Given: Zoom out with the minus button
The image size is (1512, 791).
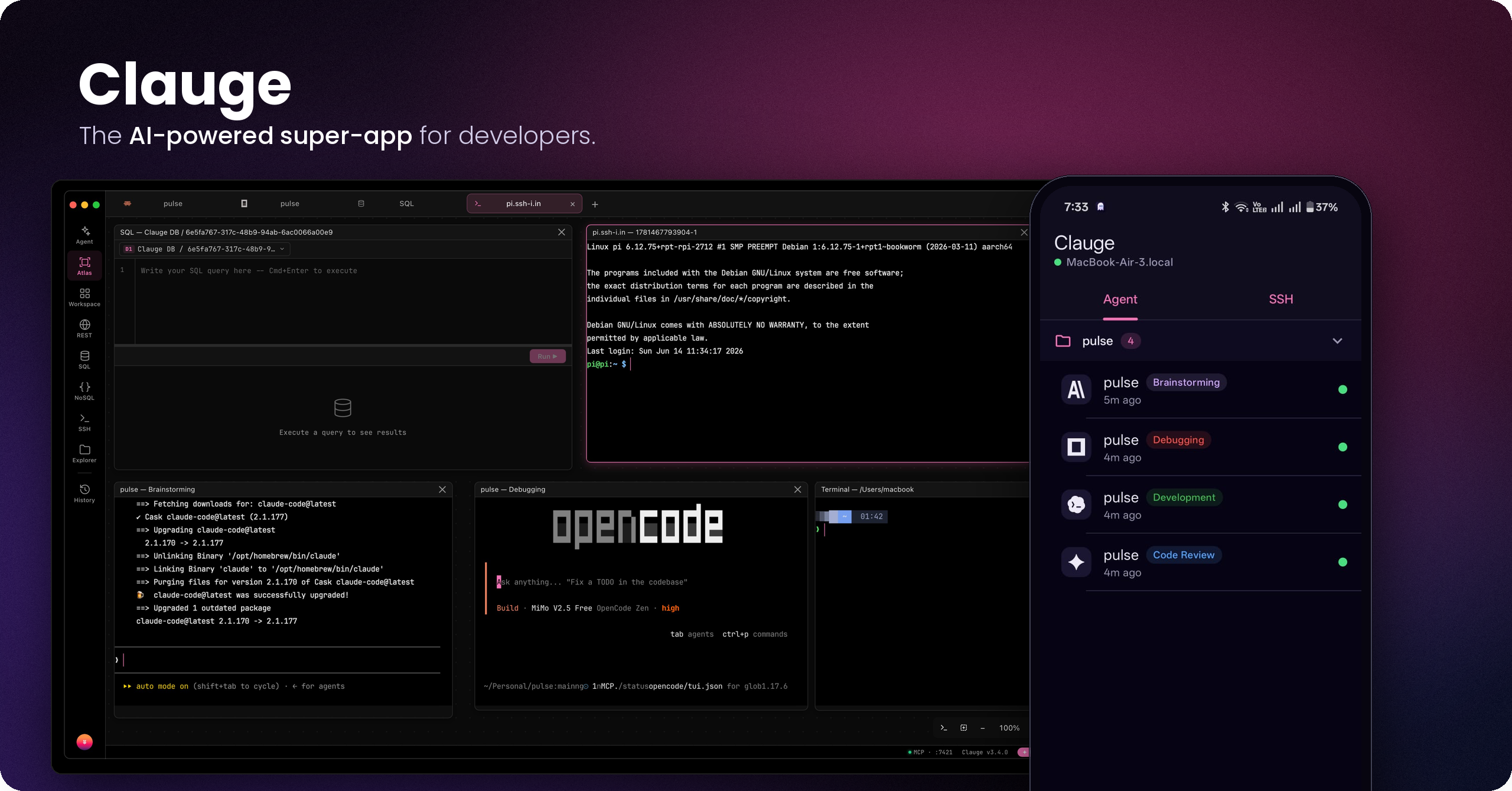Looking at the screenshot, I should click(983, 728).
